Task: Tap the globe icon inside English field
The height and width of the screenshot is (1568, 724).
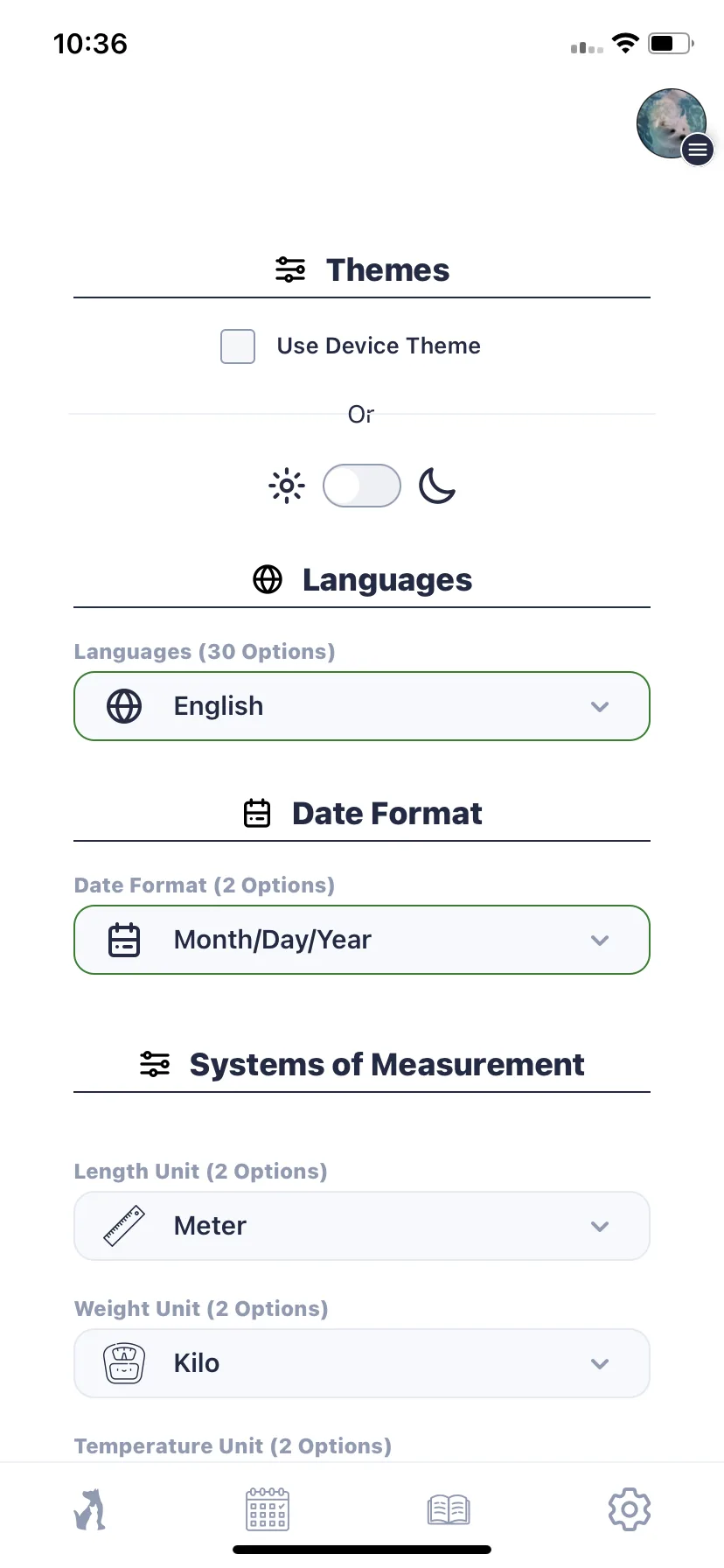Action: tap(124, 706)
